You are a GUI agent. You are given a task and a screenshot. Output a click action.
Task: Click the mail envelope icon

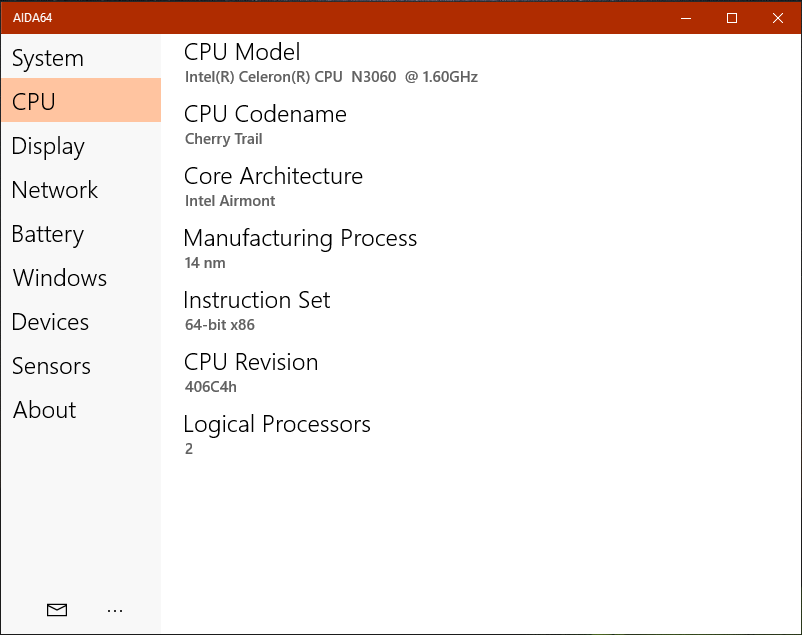(57, 610)
